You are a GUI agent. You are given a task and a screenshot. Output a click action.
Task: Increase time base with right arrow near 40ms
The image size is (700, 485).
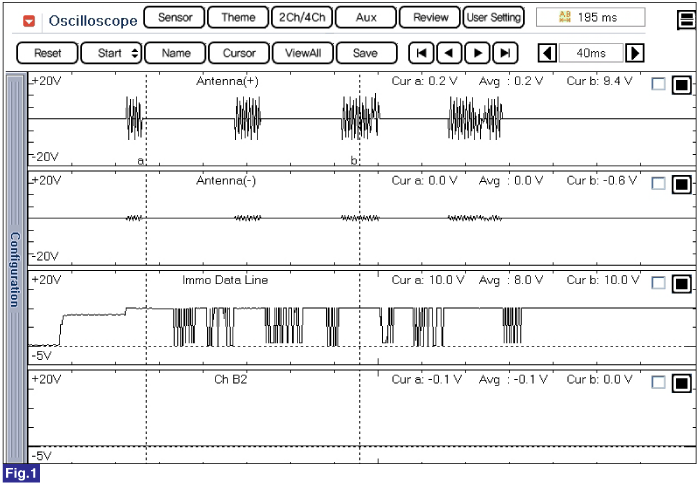pyautogui.click(x=634, y=53)
